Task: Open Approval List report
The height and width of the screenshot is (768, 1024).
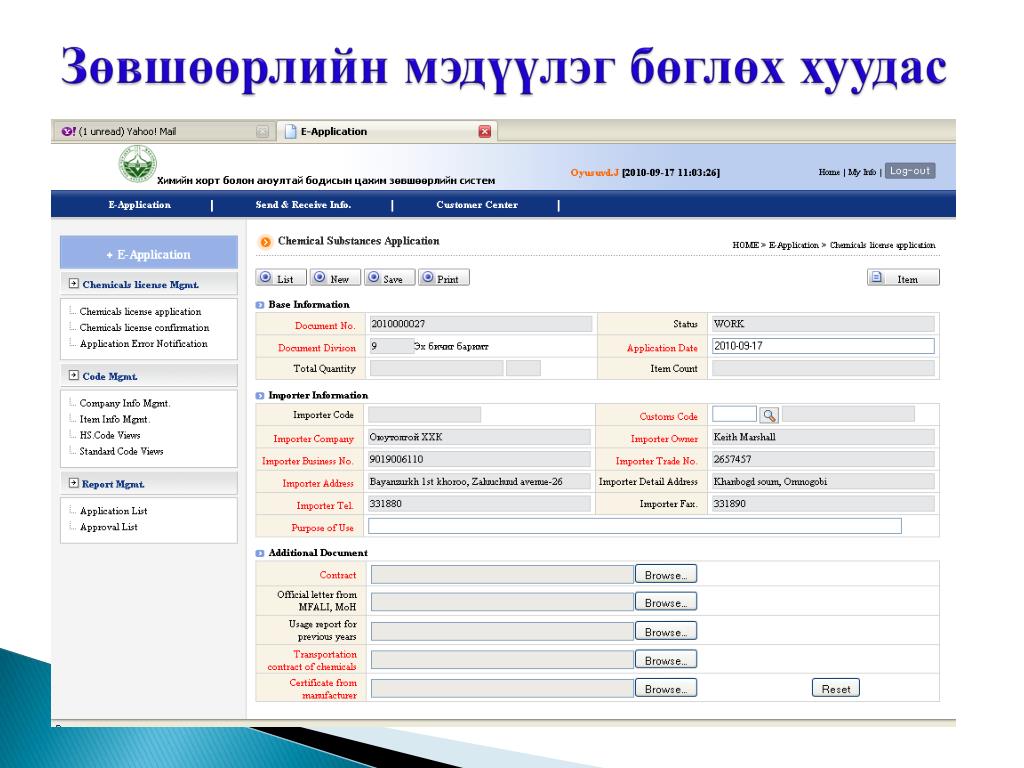Action: 108,527
